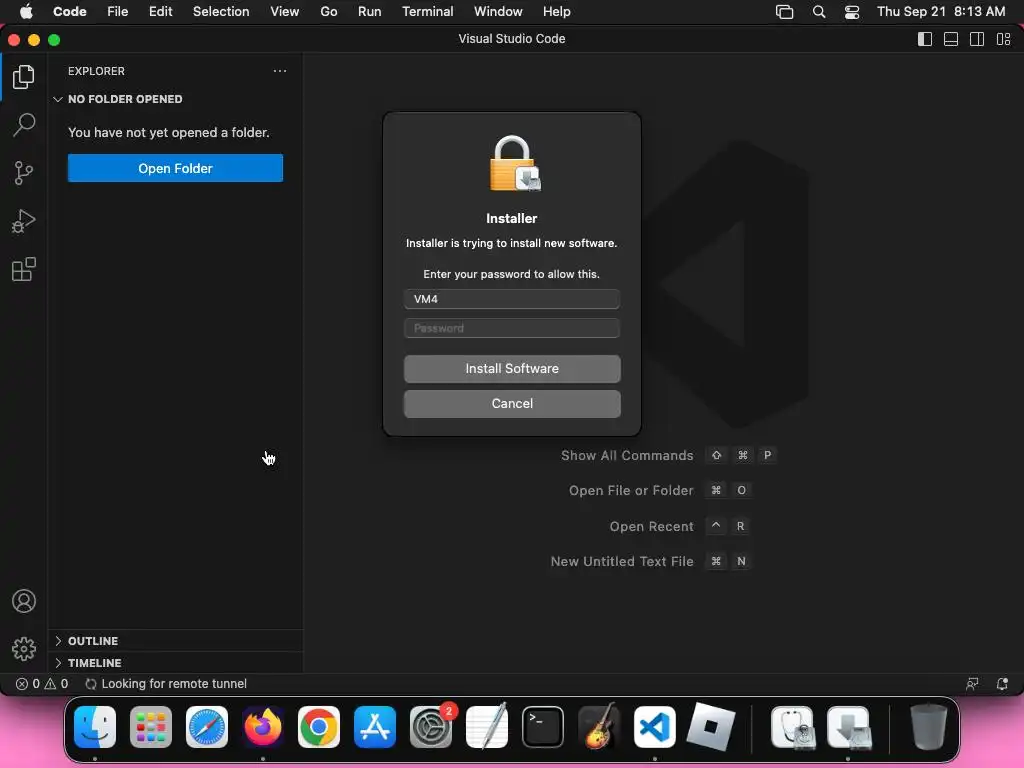The width and height of the screenshot is (1024, 768).
Task: Open TextEdit from the Dock
Action: pyautogui.click(x=487, y=727)
